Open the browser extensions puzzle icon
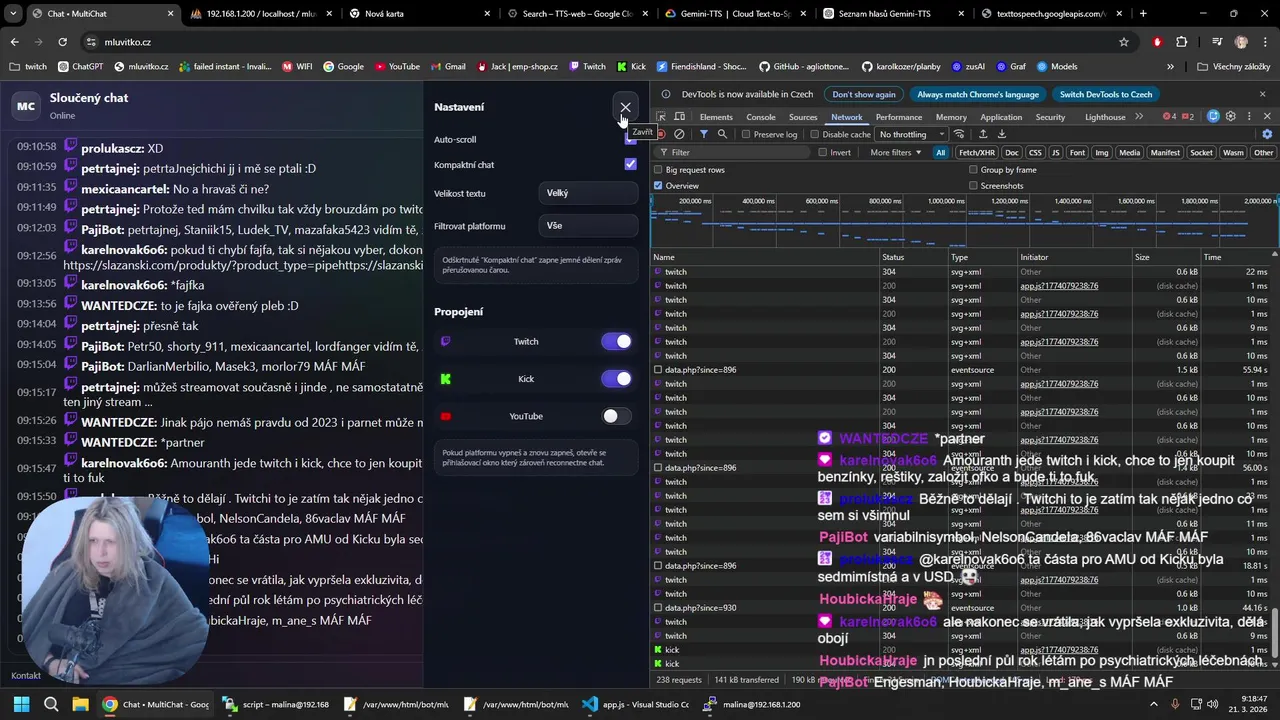 [x=1182, y=42]
